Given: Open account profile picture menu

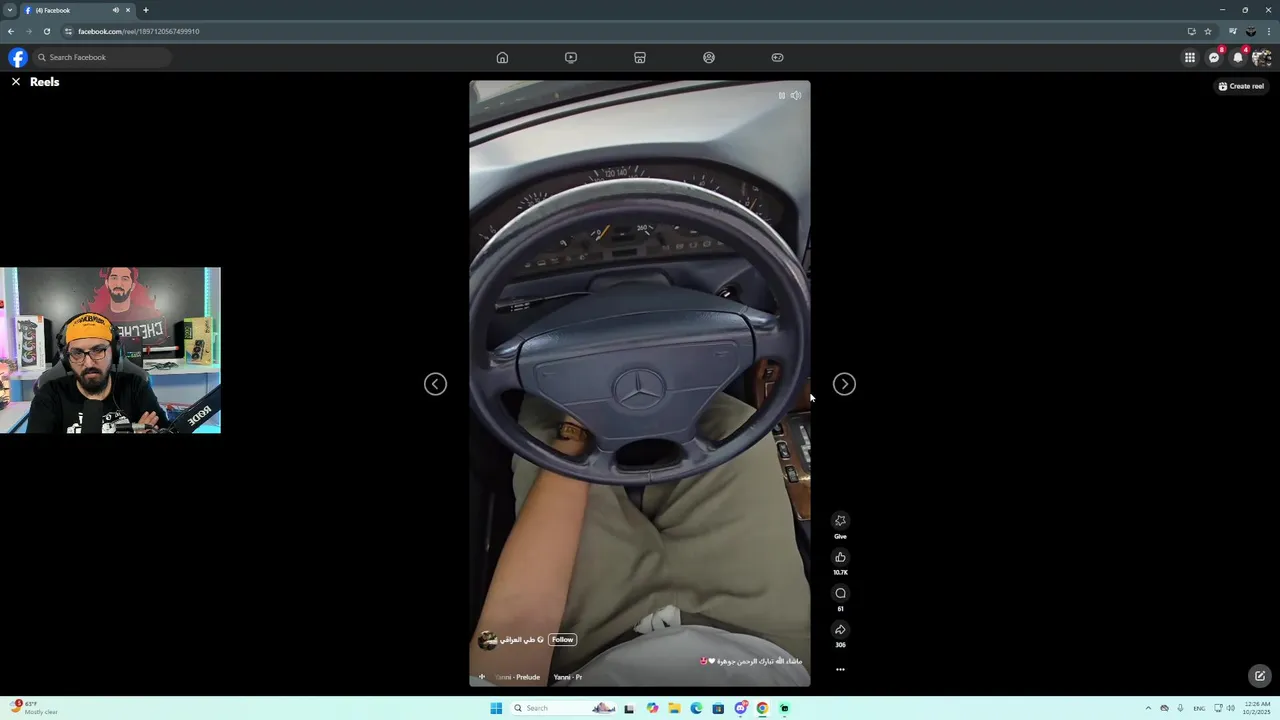Looking at the screenshot, I should click(1262, 57).
